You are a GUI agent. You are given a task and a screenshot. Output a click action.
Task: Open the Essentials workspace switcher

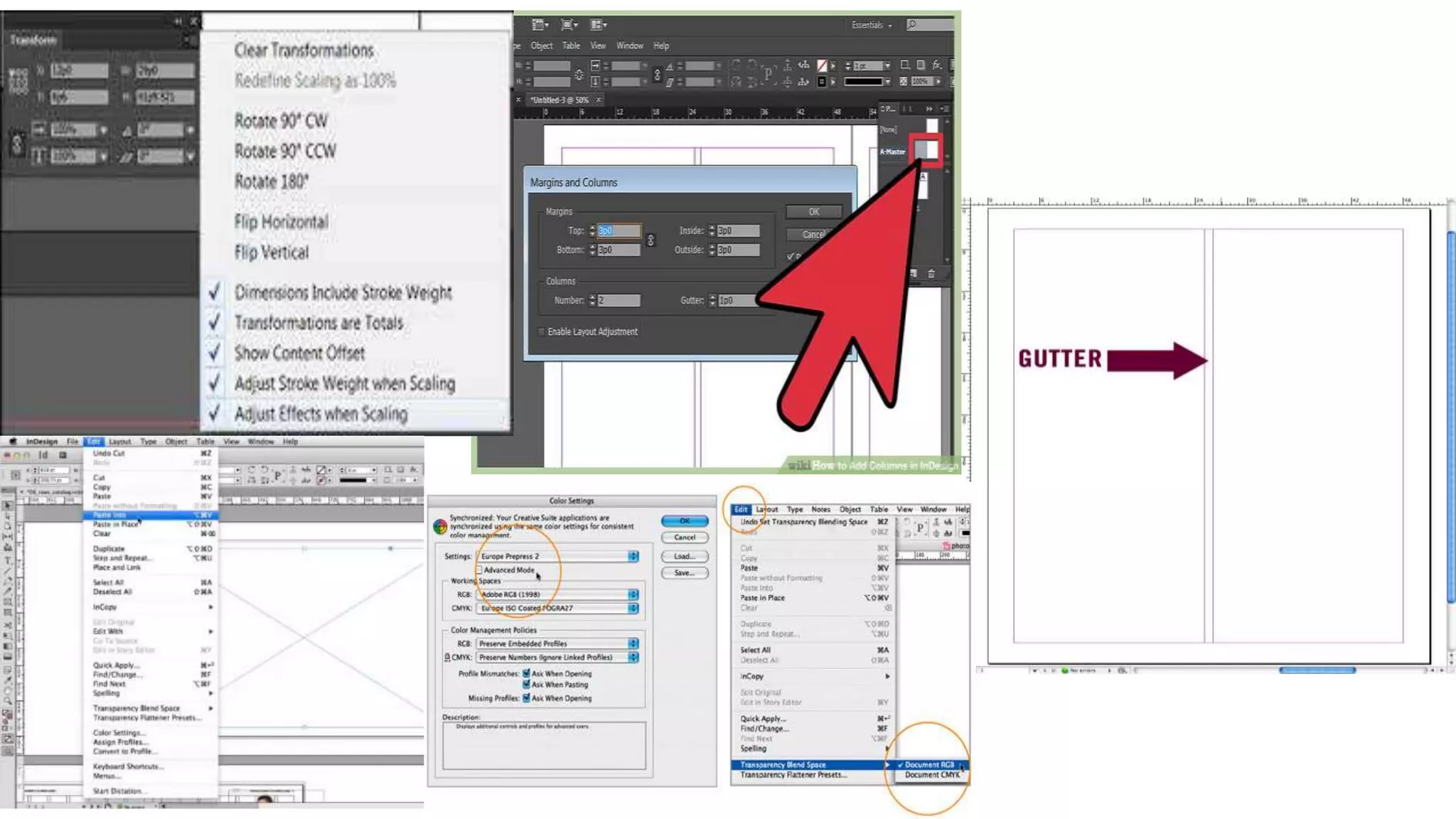tap(872, 25)
